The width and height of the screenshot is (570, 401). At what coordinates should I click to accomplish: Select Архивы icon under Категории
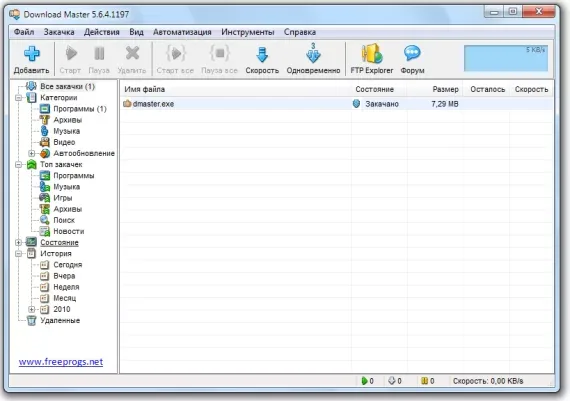45,120
